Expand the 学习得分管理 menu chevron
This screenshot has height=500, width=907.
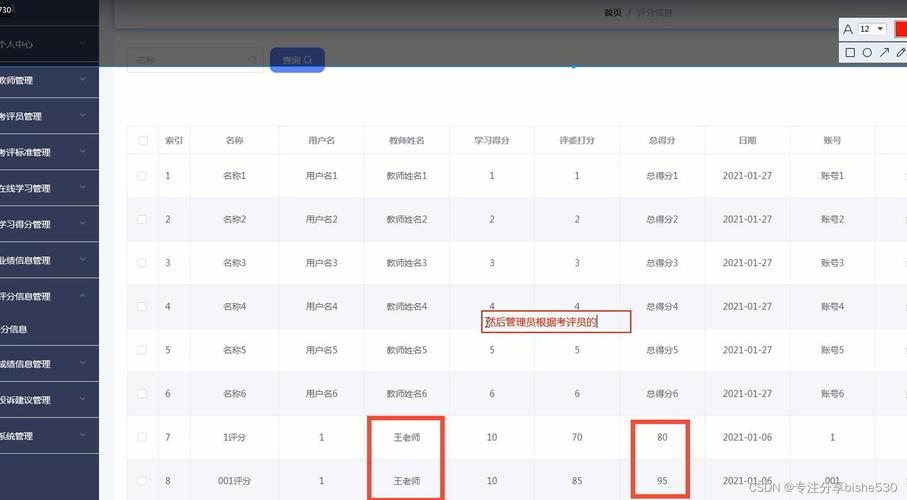pyautogui.click(x=83, y=223)
